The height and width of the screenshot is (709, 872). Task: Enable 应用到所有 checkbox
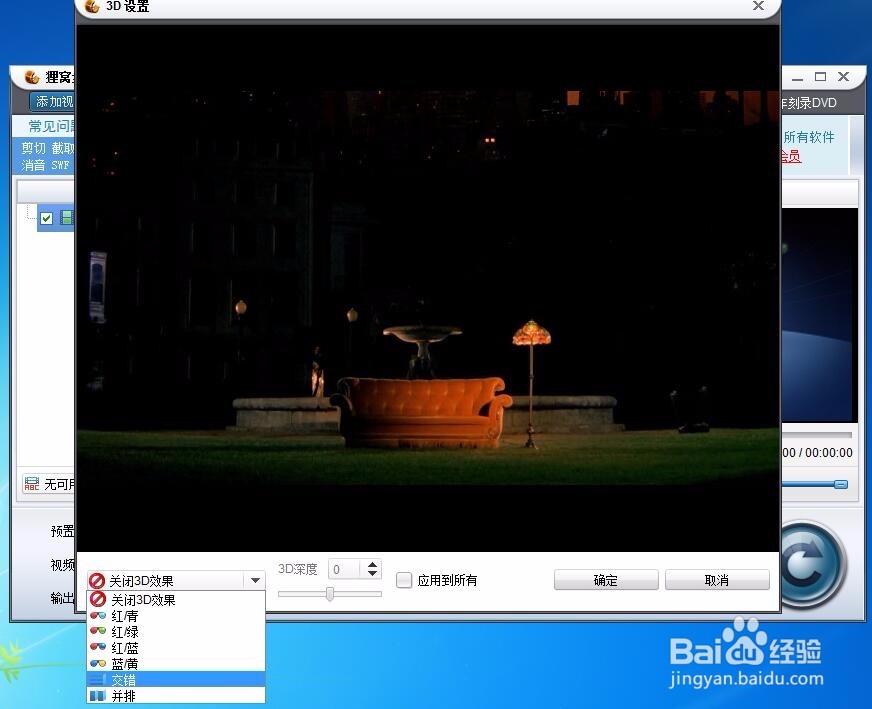tap(404, 580)
